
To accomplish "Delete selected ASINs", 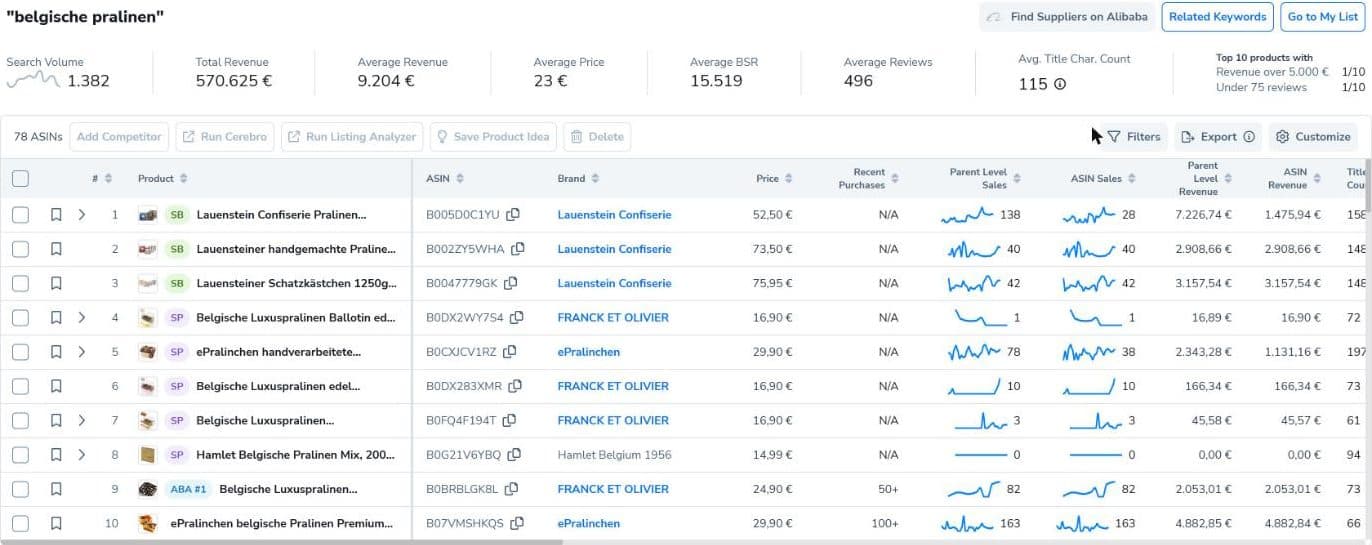I will [597, 137].
